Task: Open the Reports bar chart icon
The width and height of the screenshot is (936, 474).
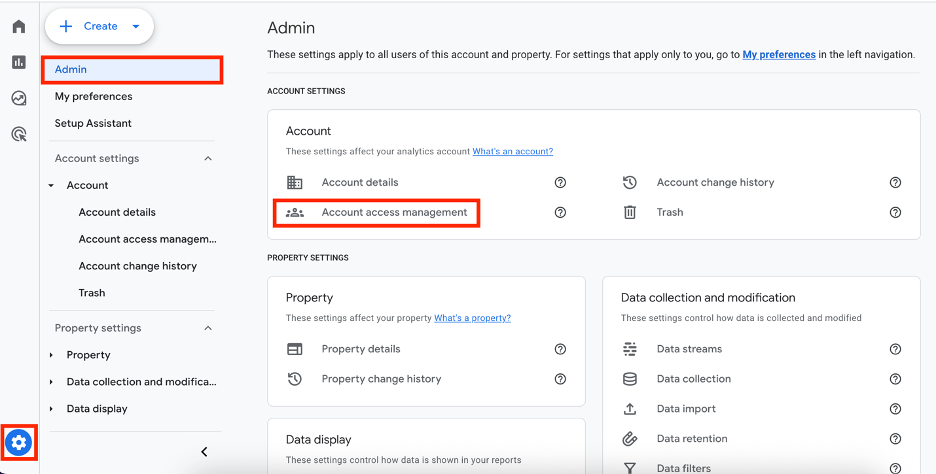Action: (19, 62)
